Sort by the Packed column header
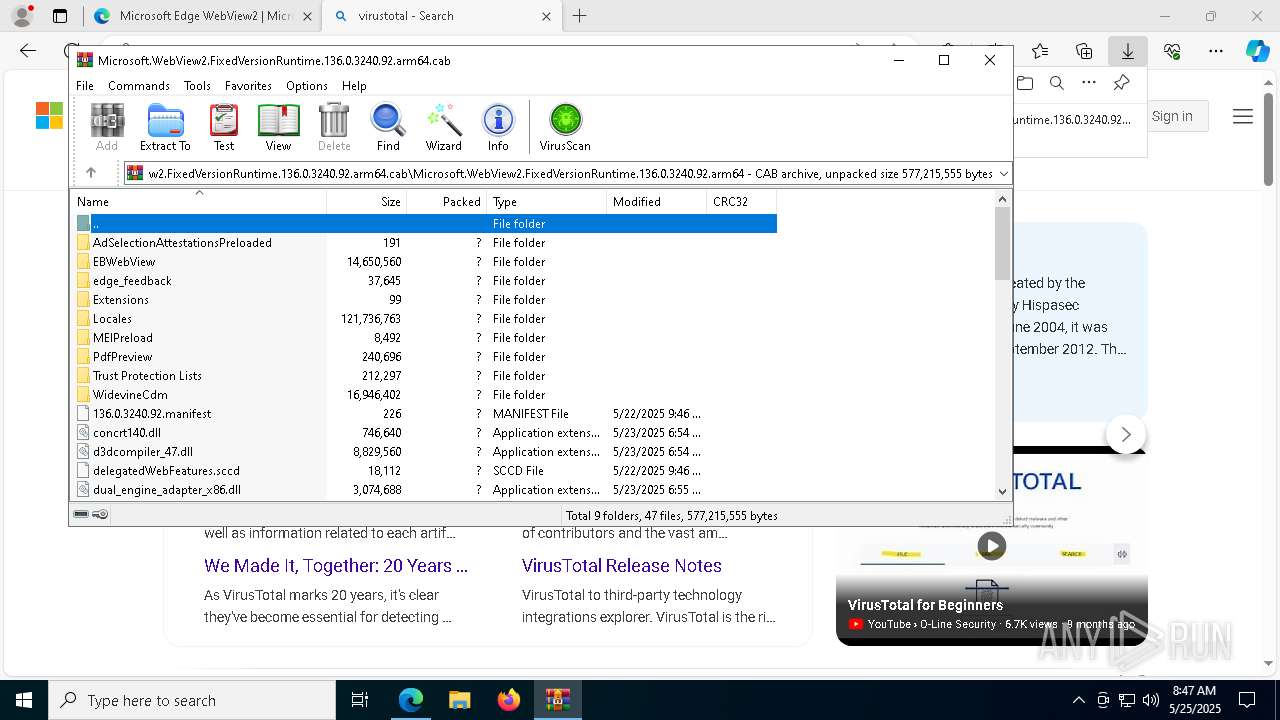The image size is (1280, 720). click(446, 202)
